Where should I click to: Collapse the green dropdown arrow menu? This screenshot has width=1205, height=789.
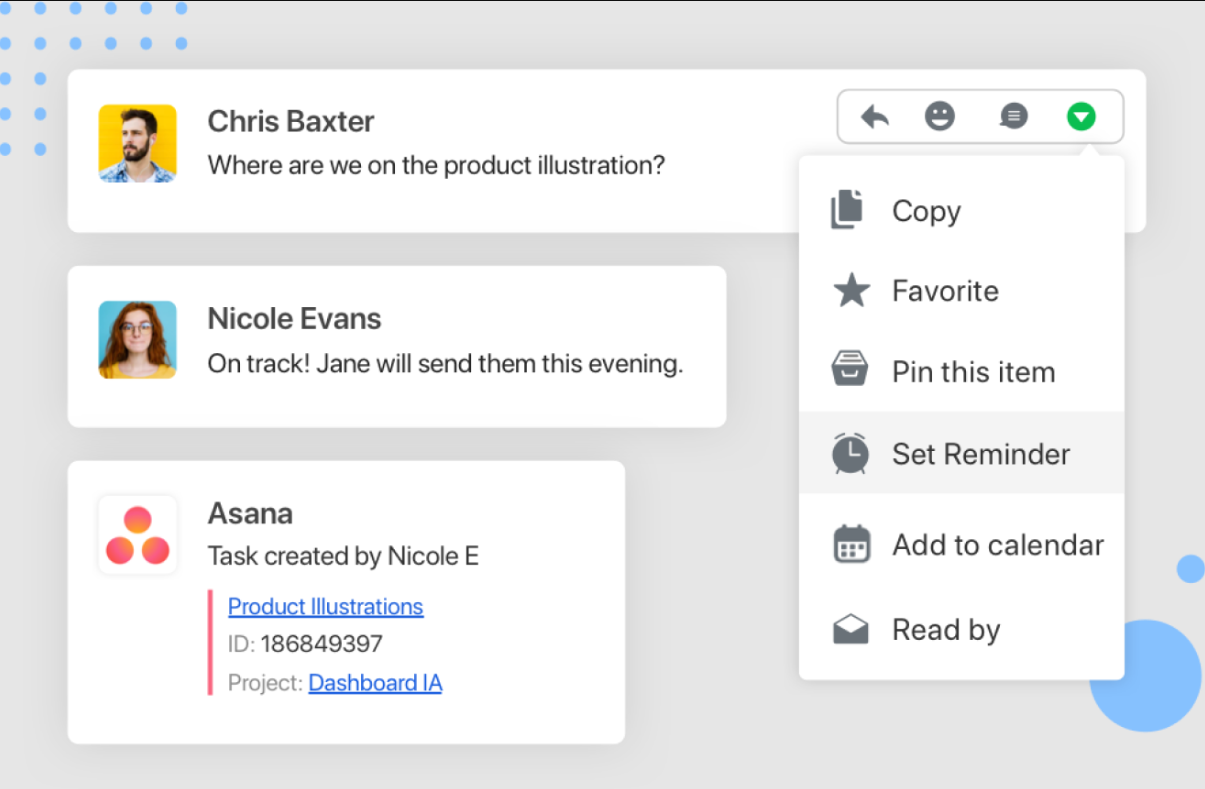[1080, 117]
